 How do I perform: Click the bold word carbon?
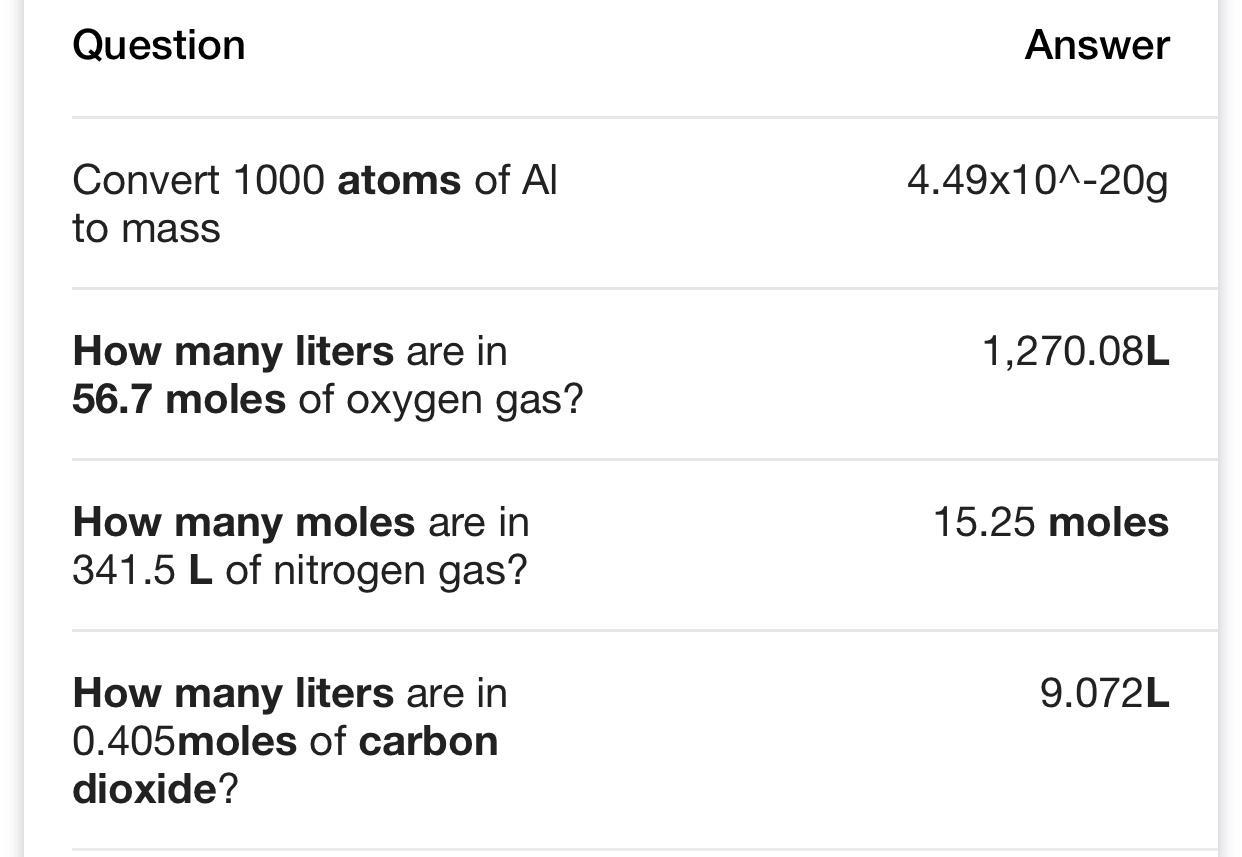pos(428,742)
